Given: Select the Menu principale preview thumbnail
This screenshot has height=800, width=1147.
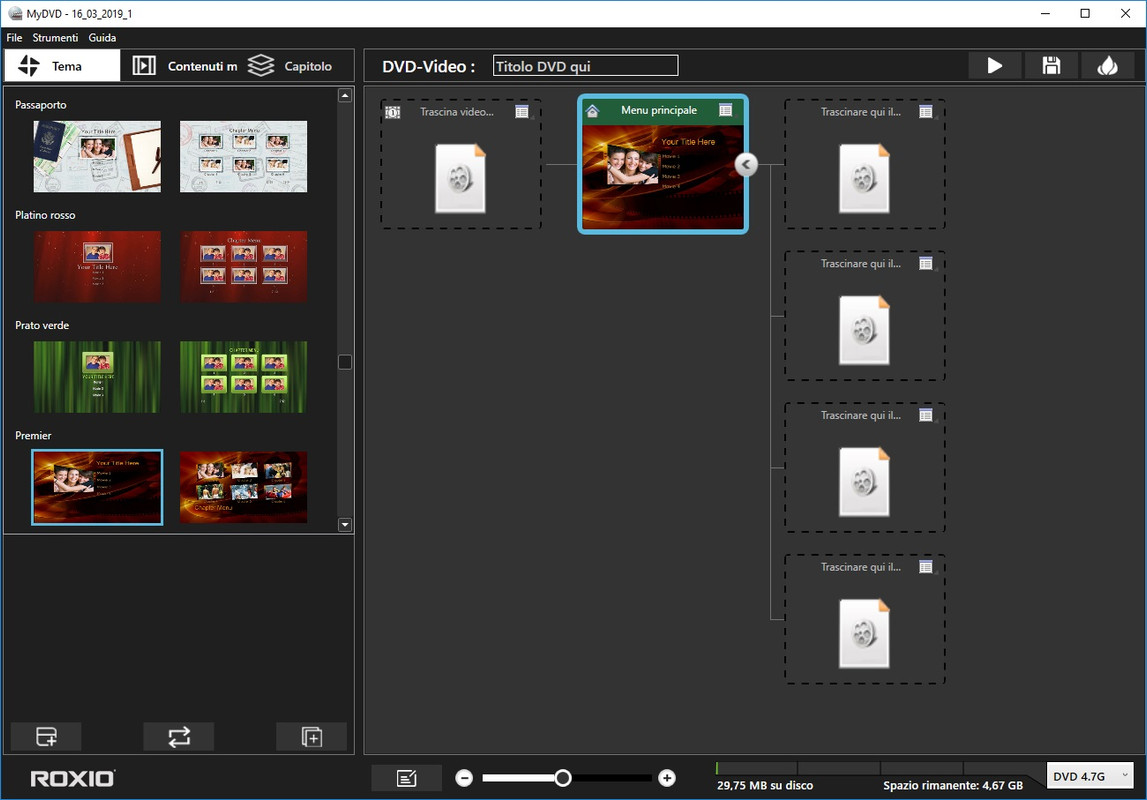Looking at the screenshot, I should pos(663,177).
